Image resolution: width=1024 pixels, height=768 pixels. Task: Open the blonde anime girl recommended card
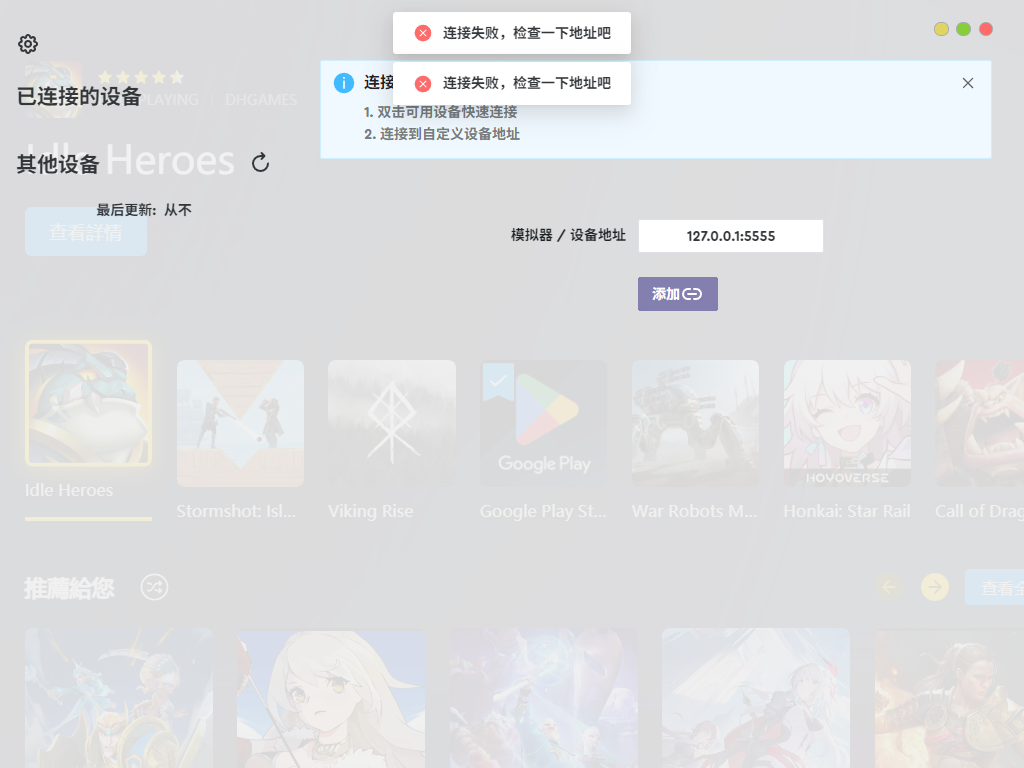pos(331,698)
